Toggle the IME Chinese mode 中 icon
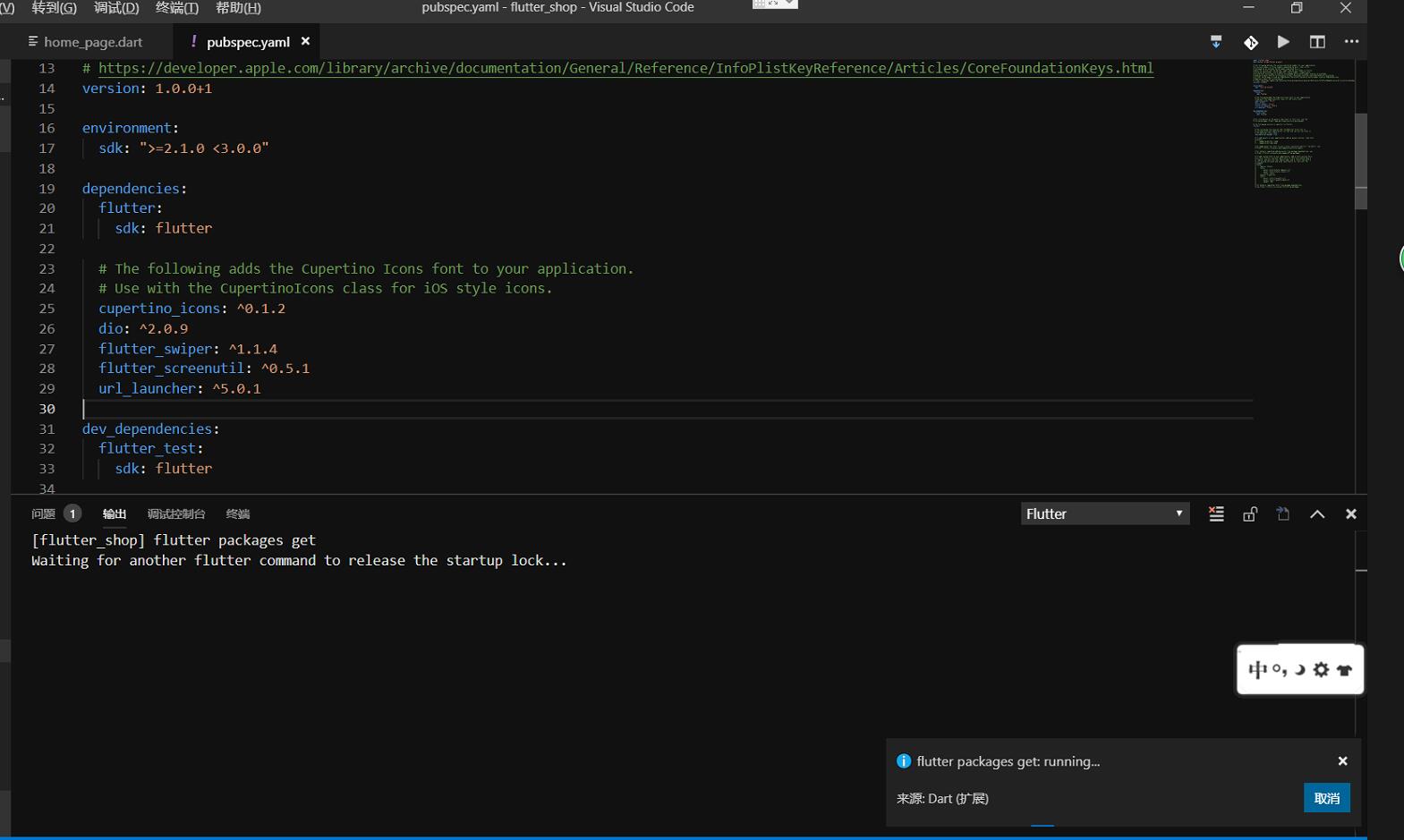 (x=1257, y=669)
